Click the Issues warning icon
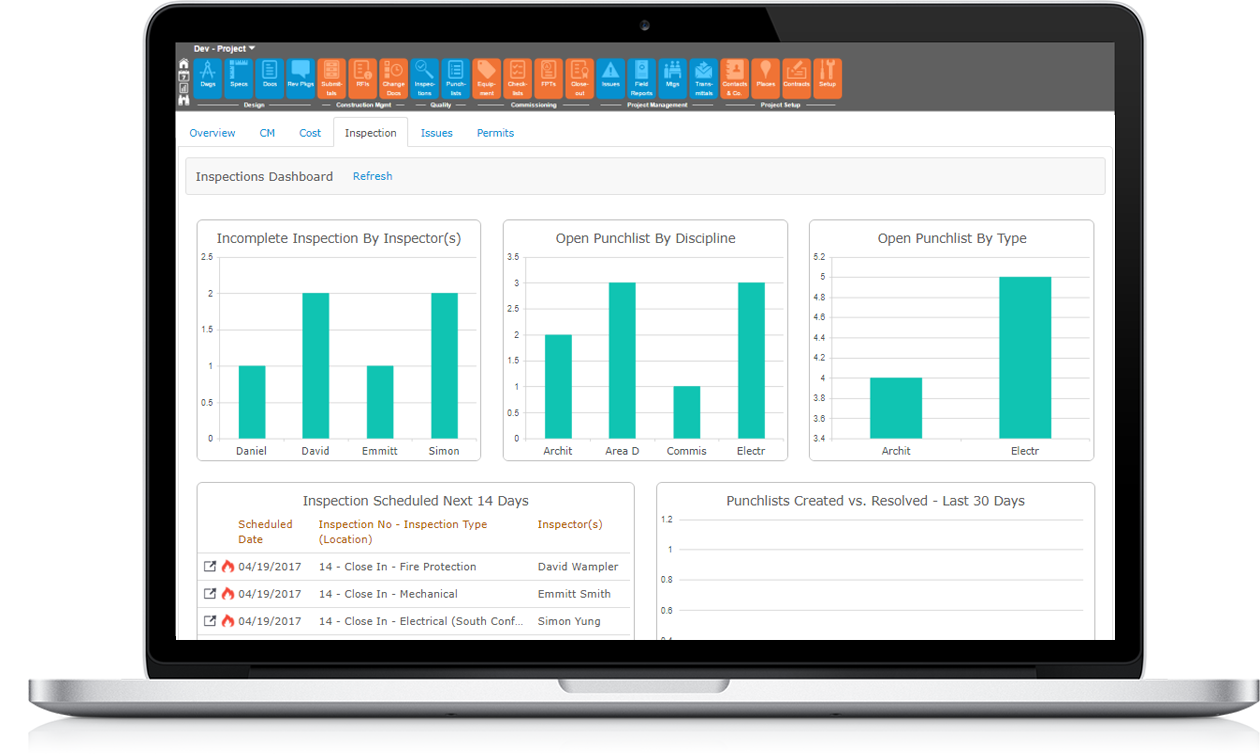 [611, 77]
